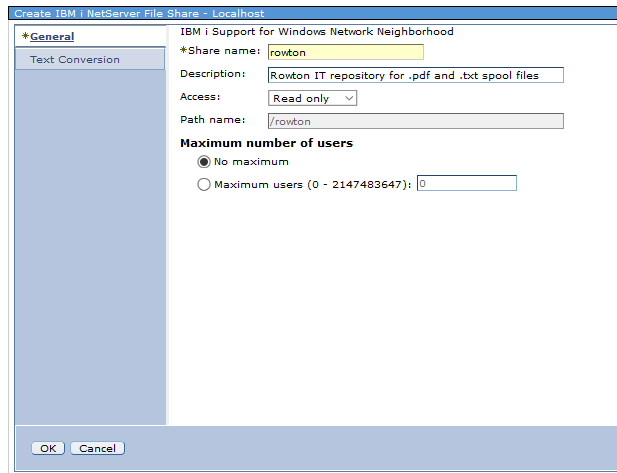
Task: Select the Read only value in Access box
Action: pyautogui.click(x=303, y=98)
